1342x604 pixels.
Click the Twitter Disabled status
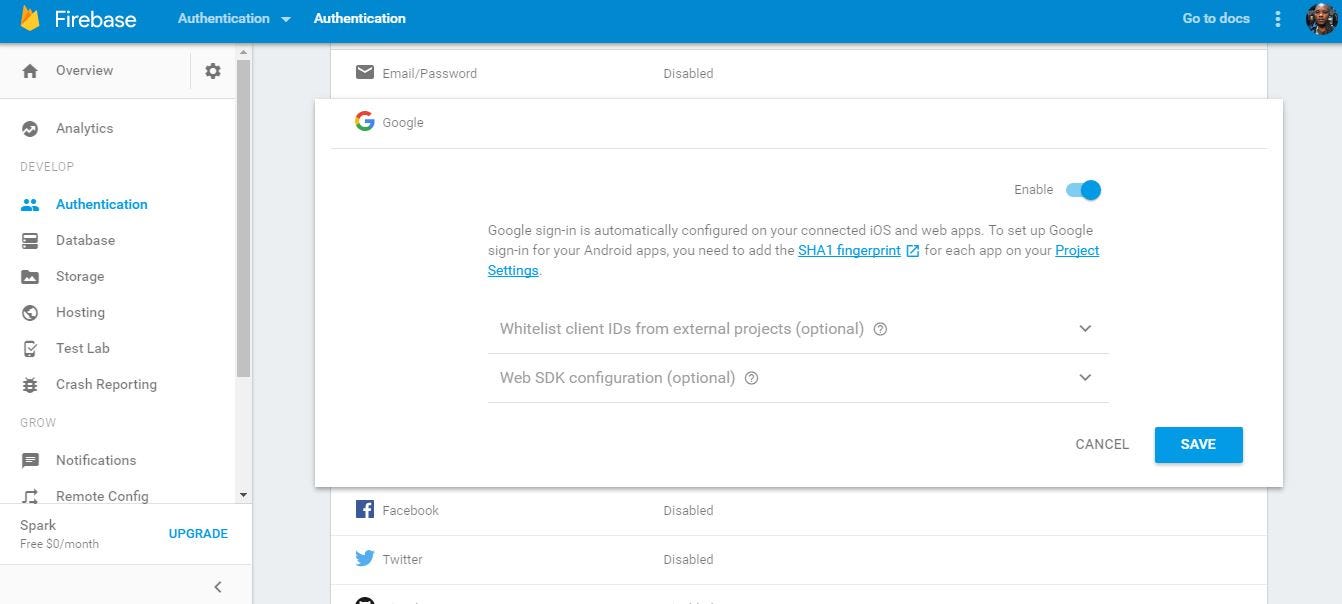[x=688, y=559]
